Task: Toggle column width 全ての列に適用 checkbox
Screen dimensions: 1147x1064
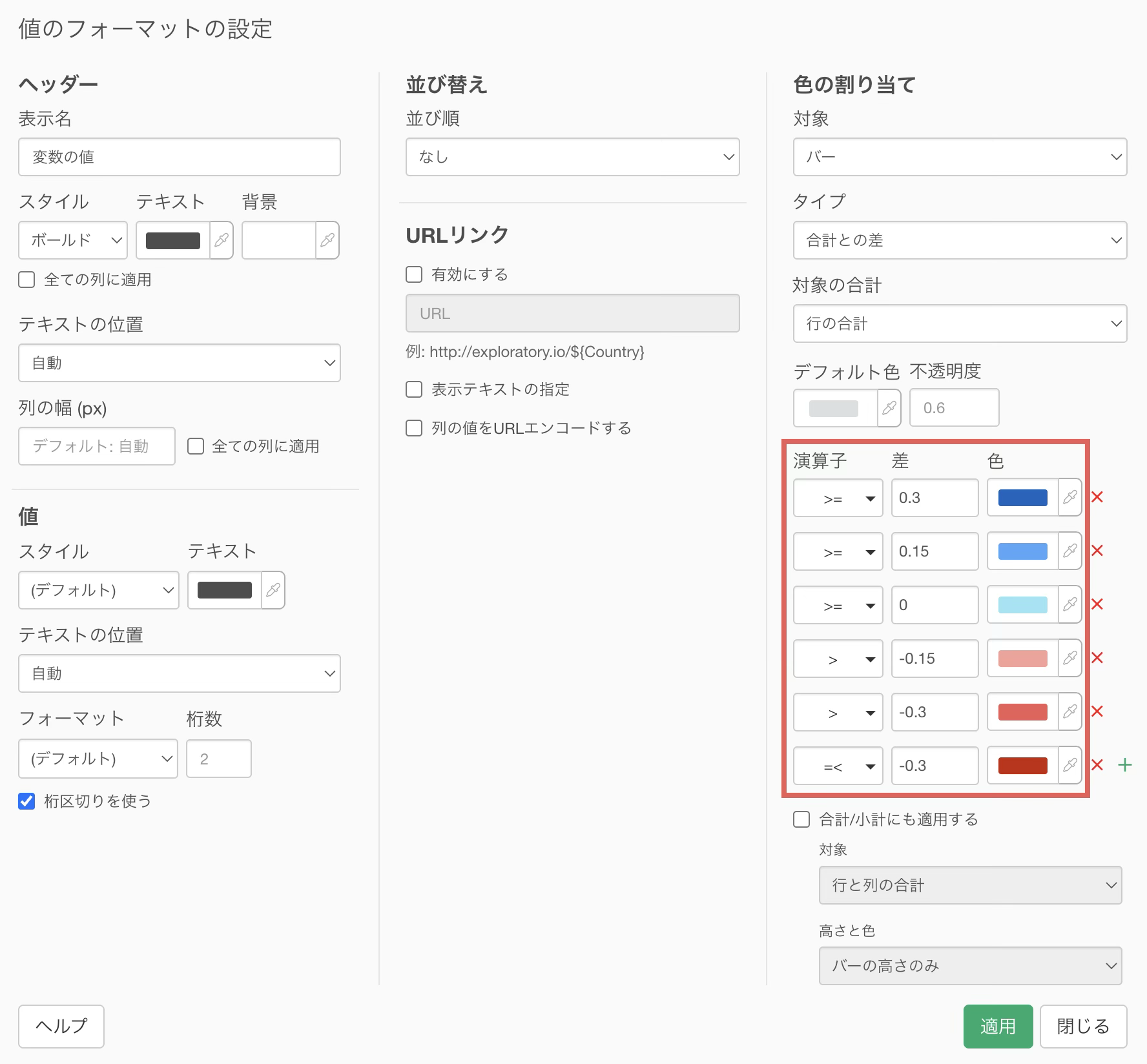Action: coord(196,446)
